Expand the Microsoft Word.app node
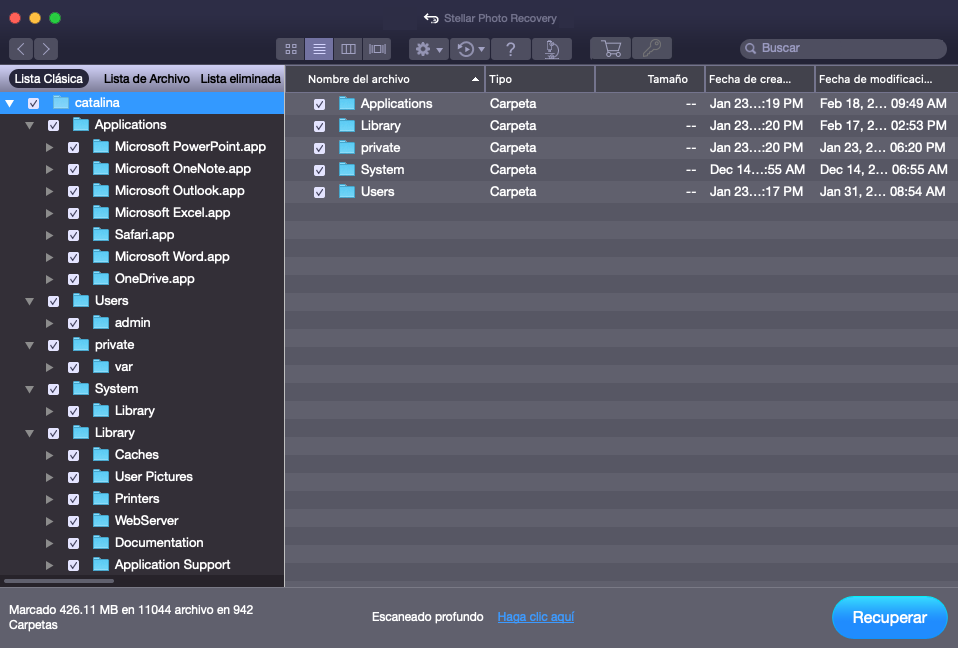Screen dimensions: 958x648 click(49, 257)
